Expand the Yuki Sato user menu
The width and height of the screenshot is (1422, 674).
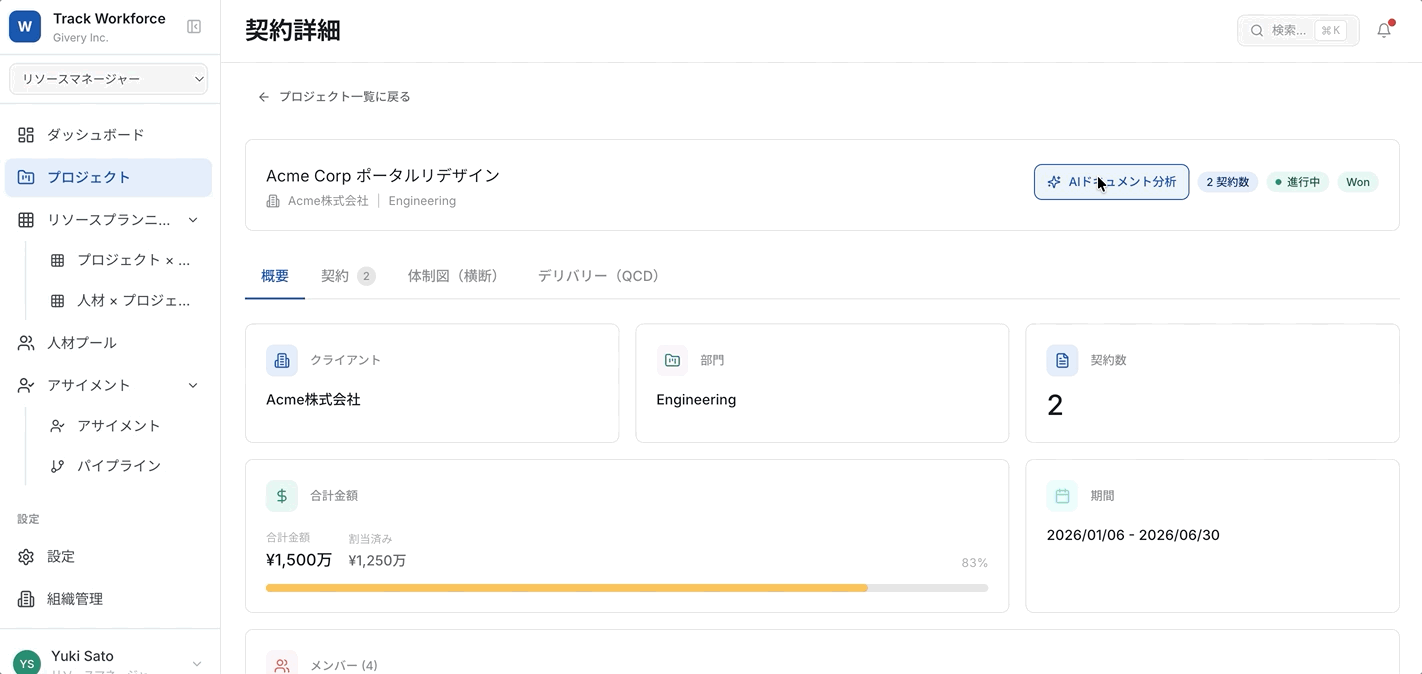tap(196, 663)
